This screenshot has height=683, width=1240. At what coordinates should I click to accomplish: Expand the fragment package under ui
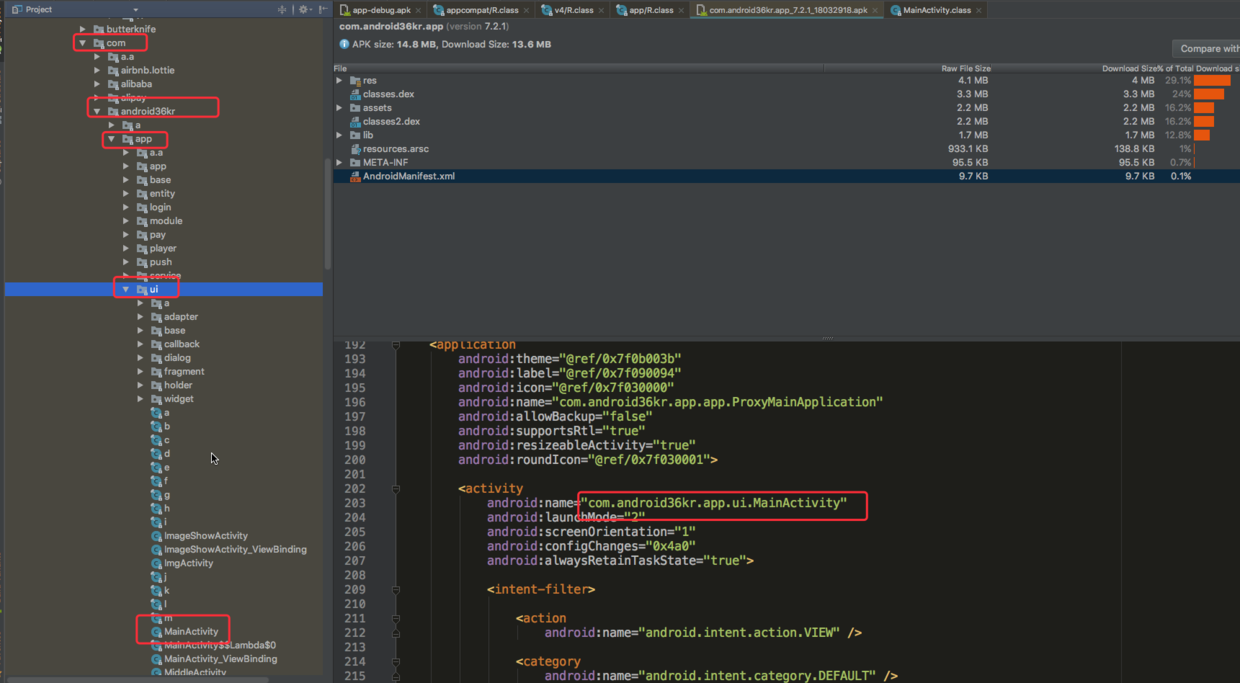coord(141,372)
